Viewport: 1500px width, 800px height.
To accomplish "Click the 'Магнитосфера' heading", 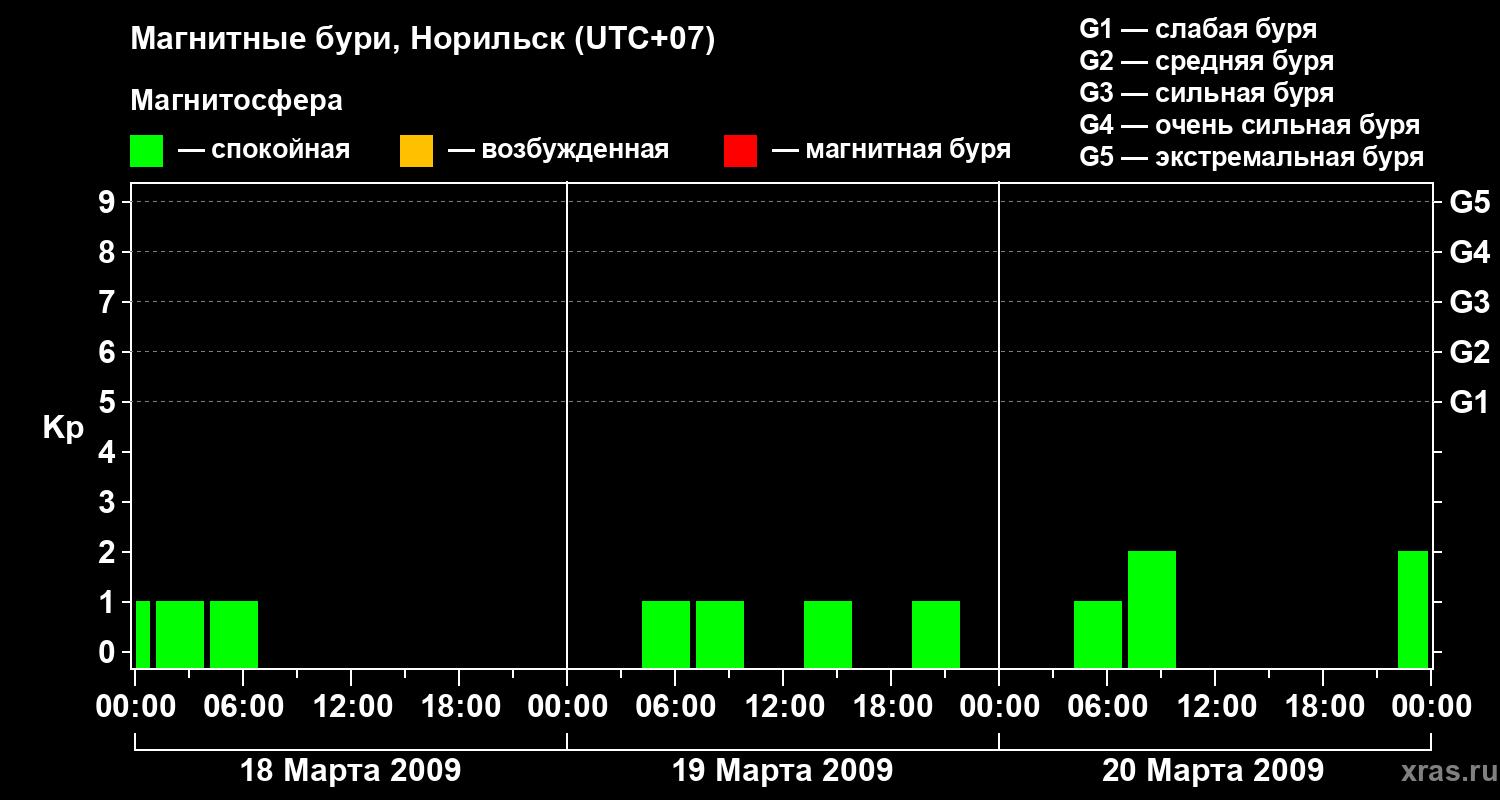I will click(x=236, y=101).
